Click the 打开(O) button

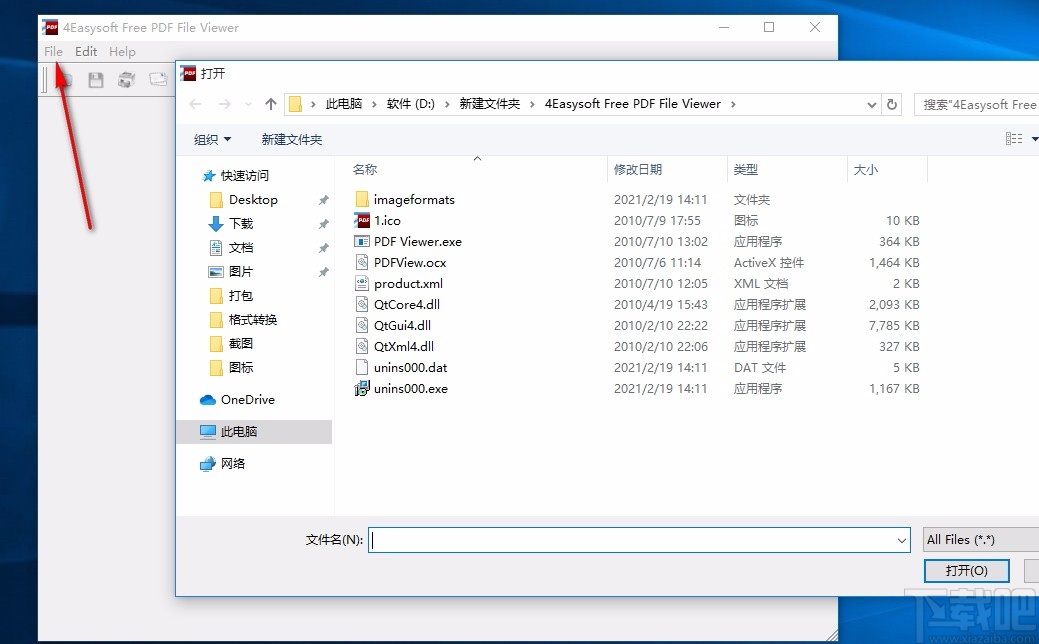click(x=966, y=570)
